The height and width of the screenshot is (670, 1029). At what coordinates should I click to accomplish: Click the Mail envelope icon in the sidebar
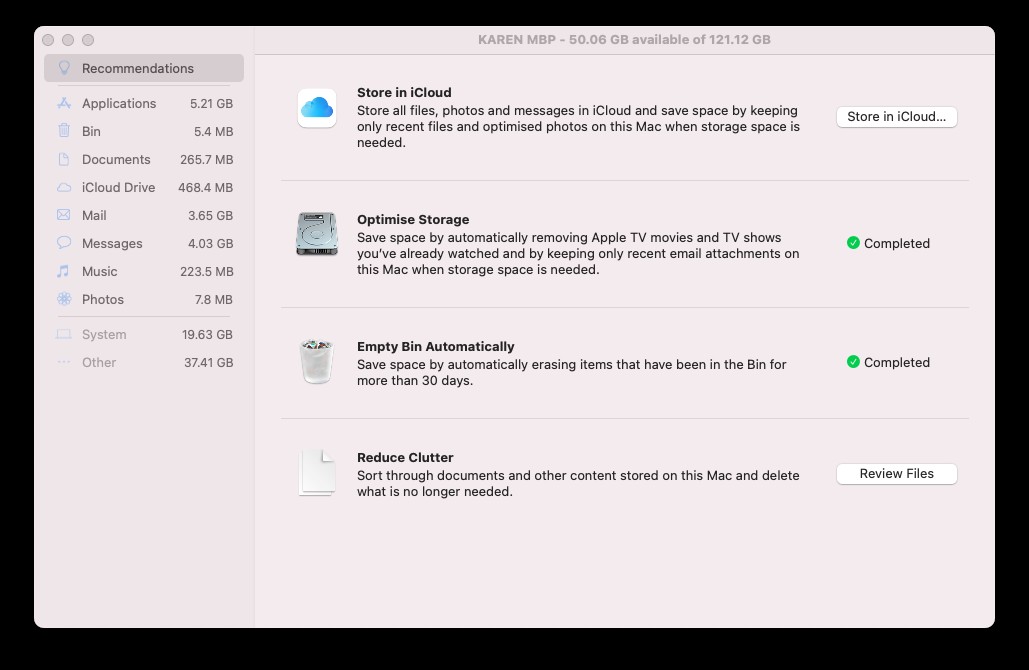click(x=62, y=215)
